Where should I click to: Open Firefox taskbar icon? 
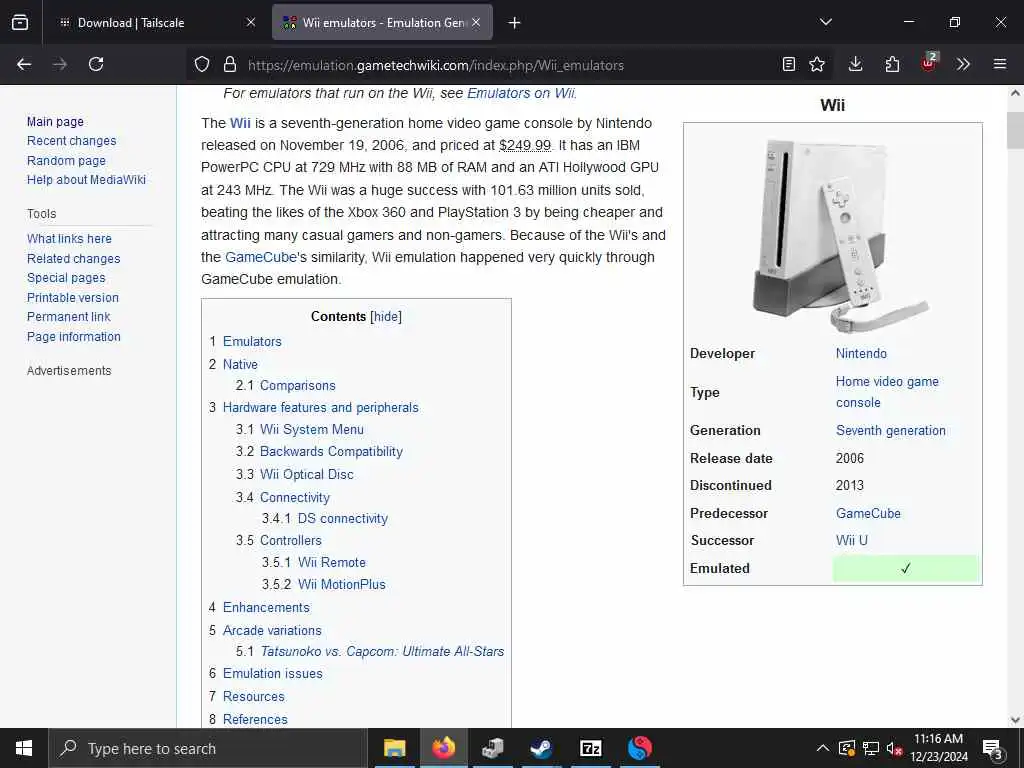tap(443, 748)
